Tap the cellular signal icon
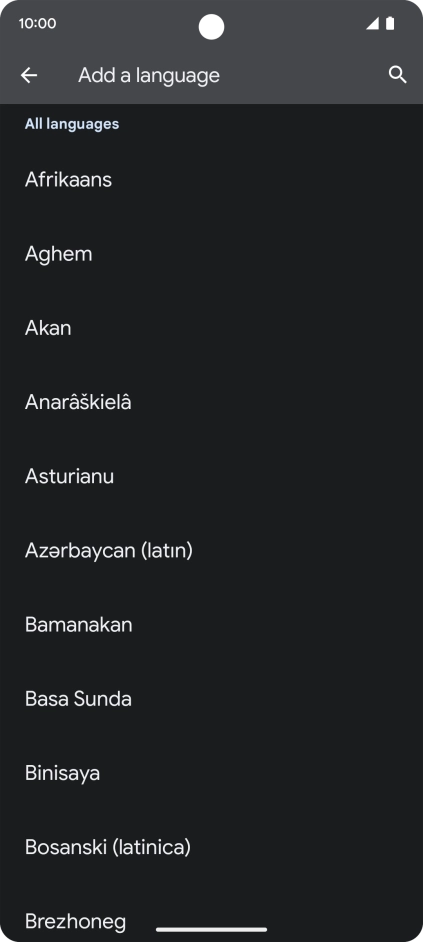423x942 pixels. [373, 23]
